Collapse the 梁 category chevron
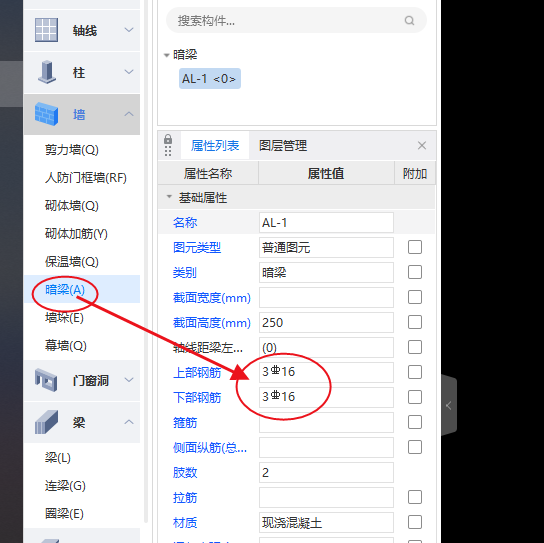This screenshot has width=544, height=543. [x=129, y=422]
